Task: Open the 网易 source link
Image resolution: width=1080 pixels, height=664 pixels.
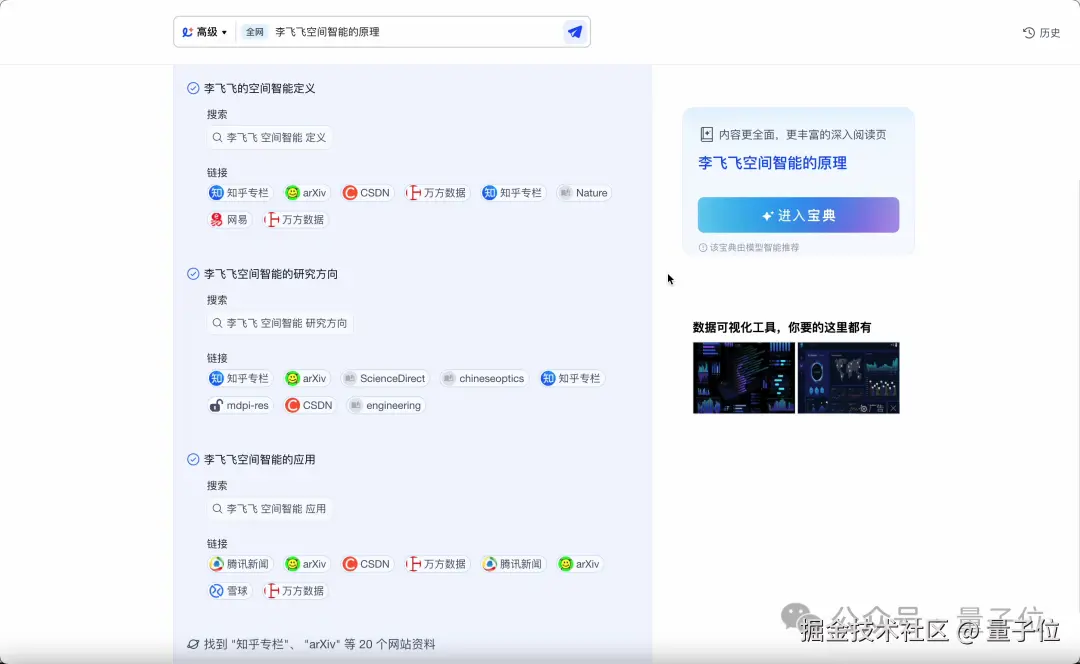Action: (229, 220)
